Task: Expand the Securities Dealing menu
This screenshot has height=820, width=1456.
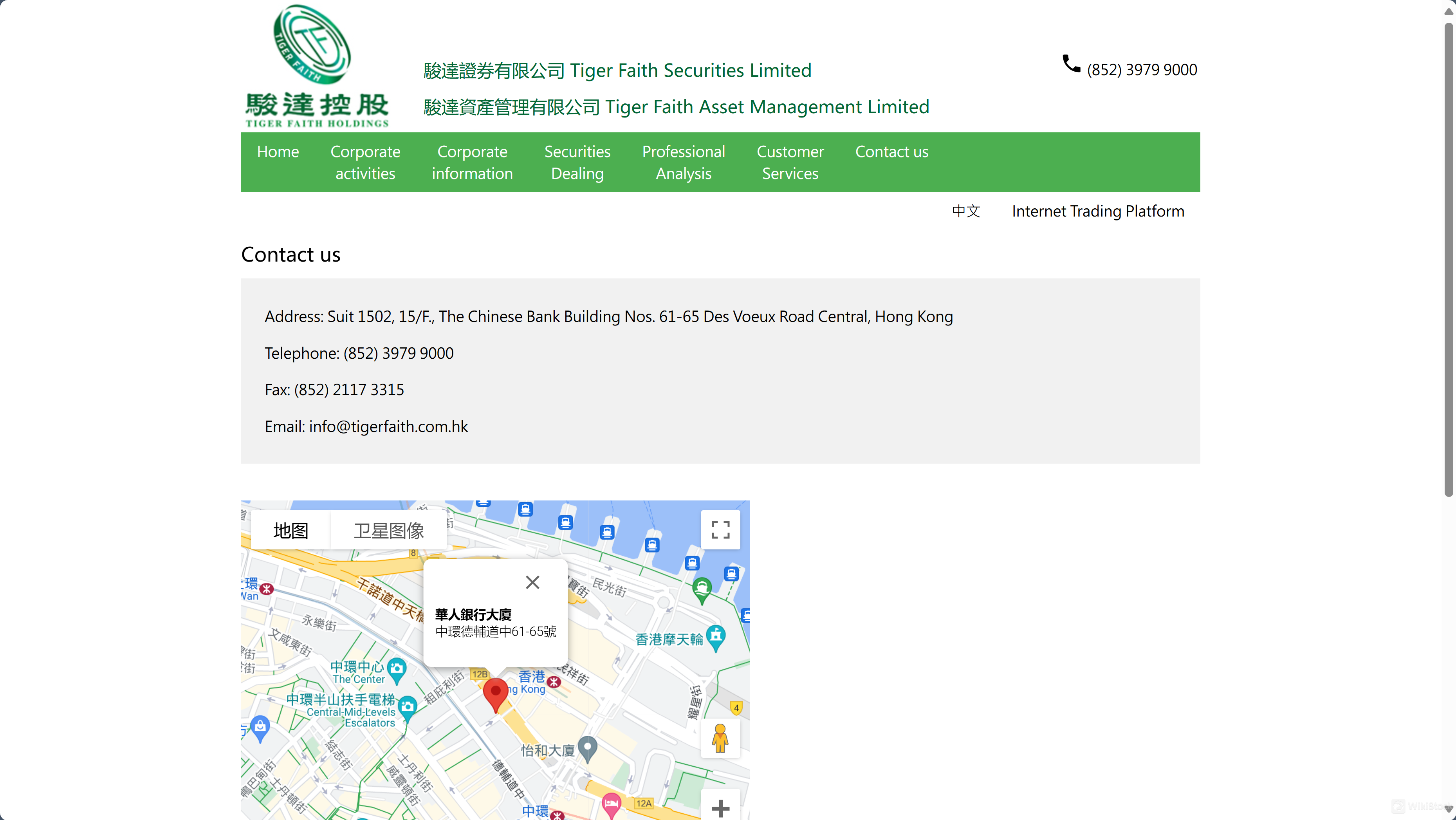Action: point(577,162)
